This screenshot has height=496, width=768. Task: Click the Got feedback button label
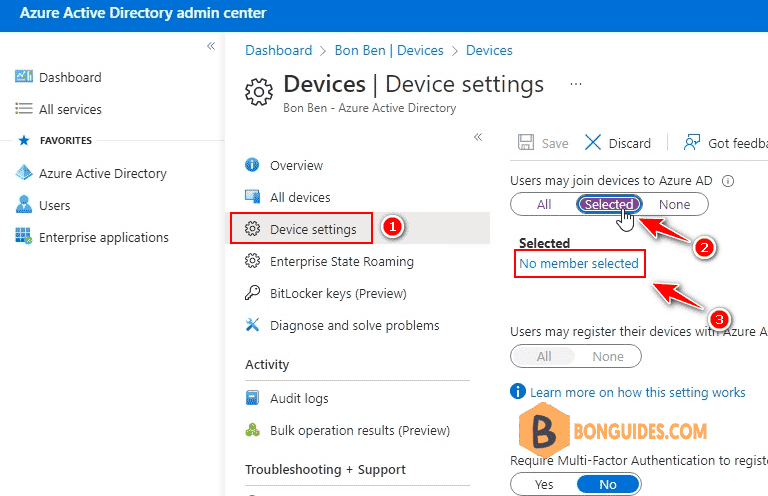(738, 143)
